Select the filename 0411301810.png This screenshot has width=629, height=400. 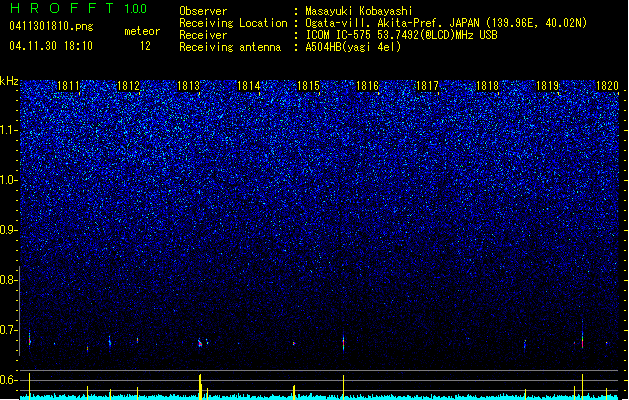51,26
